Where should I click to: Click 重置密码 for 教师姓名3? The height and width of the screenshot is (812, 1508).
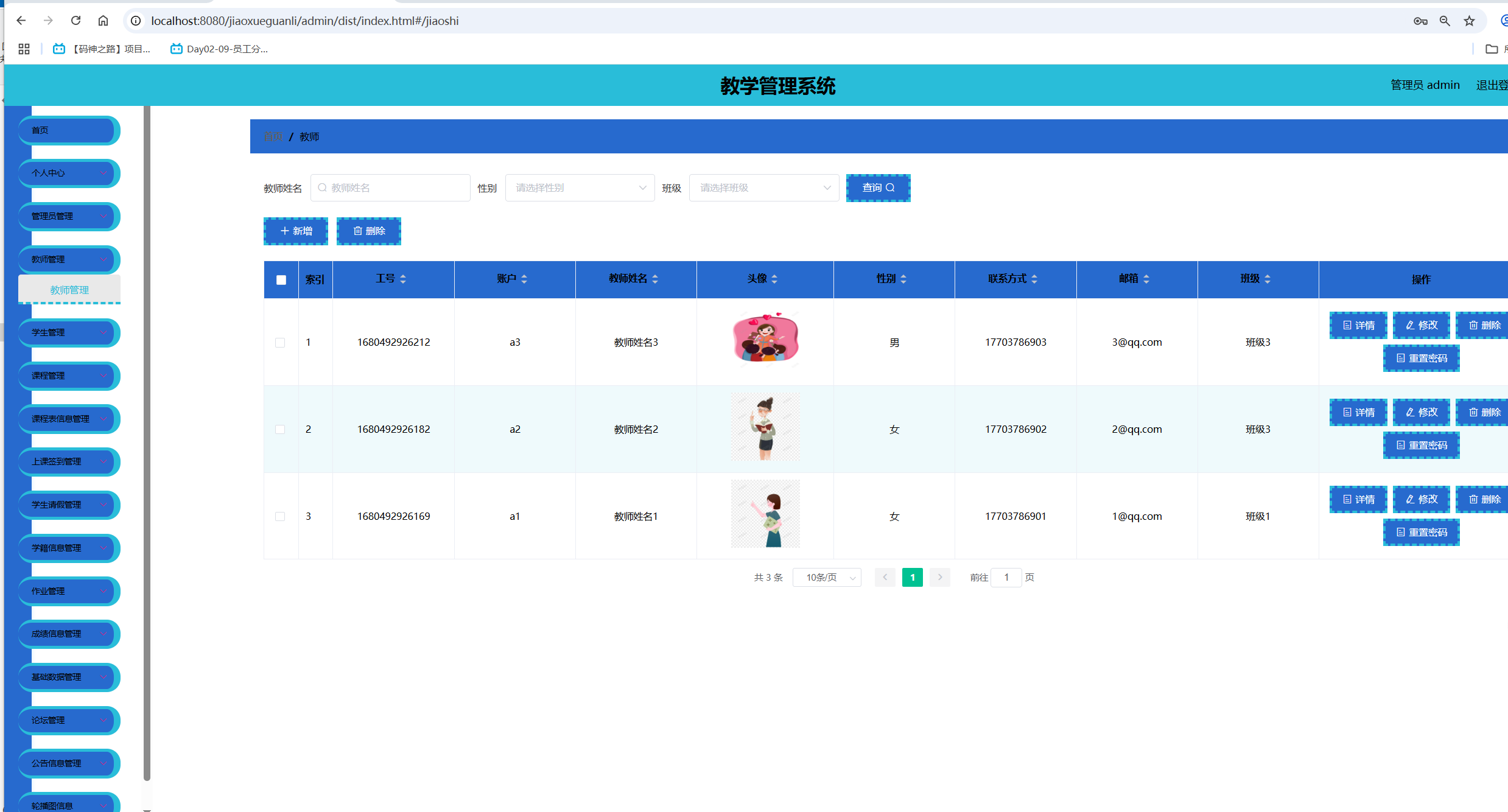[1422, 359]
